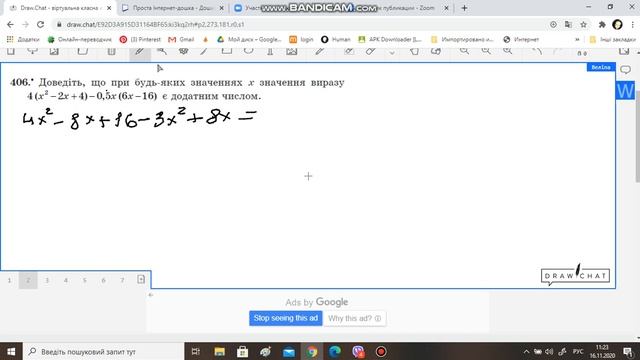
Task: Select the straight line tool
Action: pyautogui.click(x=204, y=51)
